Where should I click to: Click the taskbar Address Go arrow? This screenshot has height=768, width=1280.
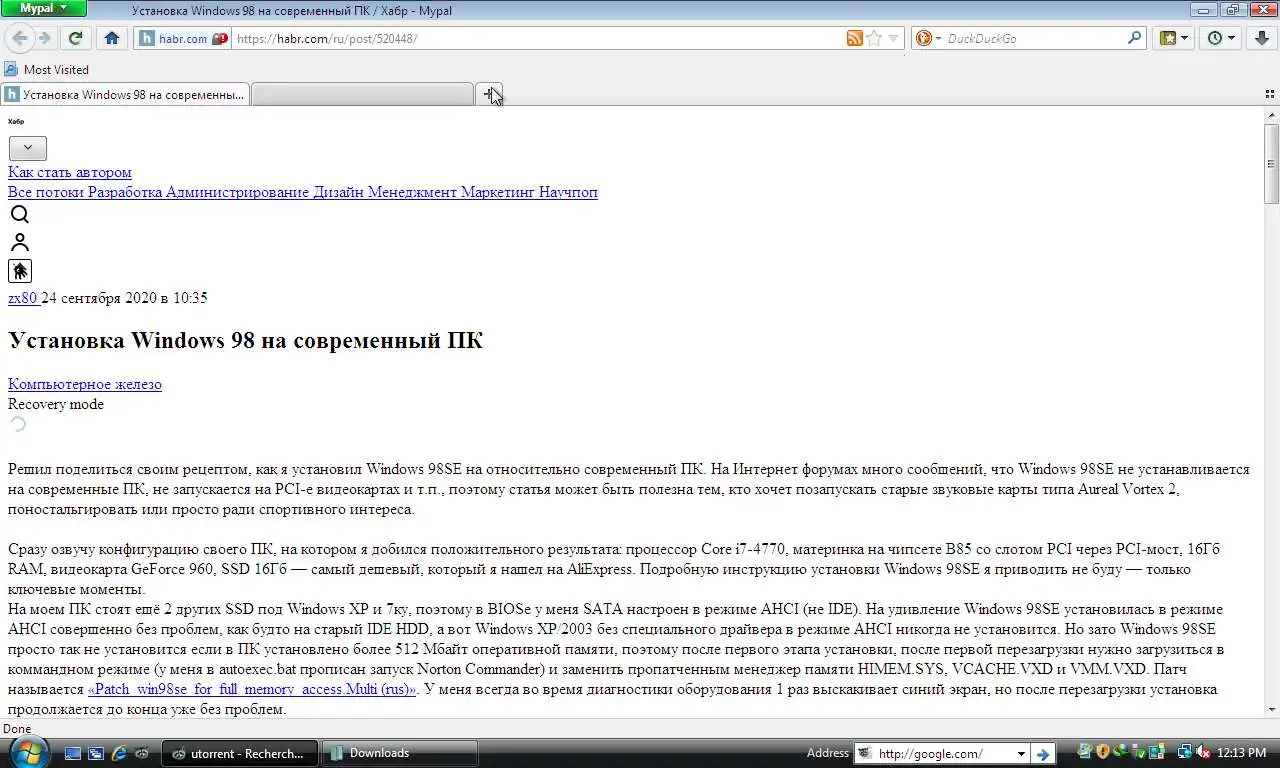(x=1042, y=753)
